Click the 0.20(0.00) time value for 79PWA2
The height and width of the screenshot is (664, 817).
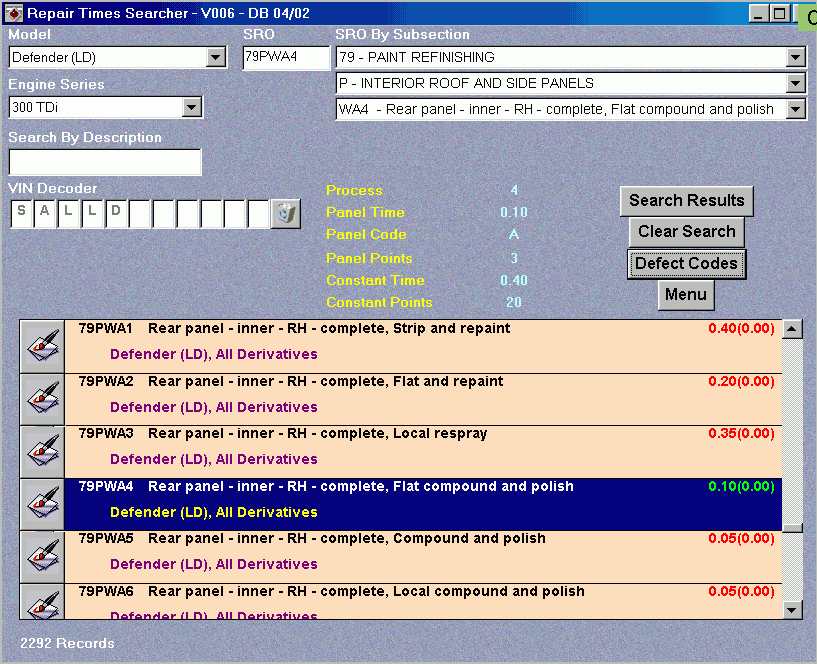tap(741, 382)
